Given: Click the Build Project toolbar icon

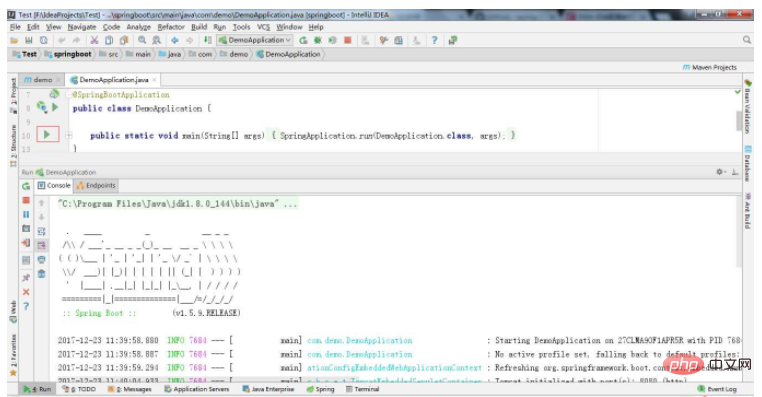Looking at the screenshot, I should 208,40.
